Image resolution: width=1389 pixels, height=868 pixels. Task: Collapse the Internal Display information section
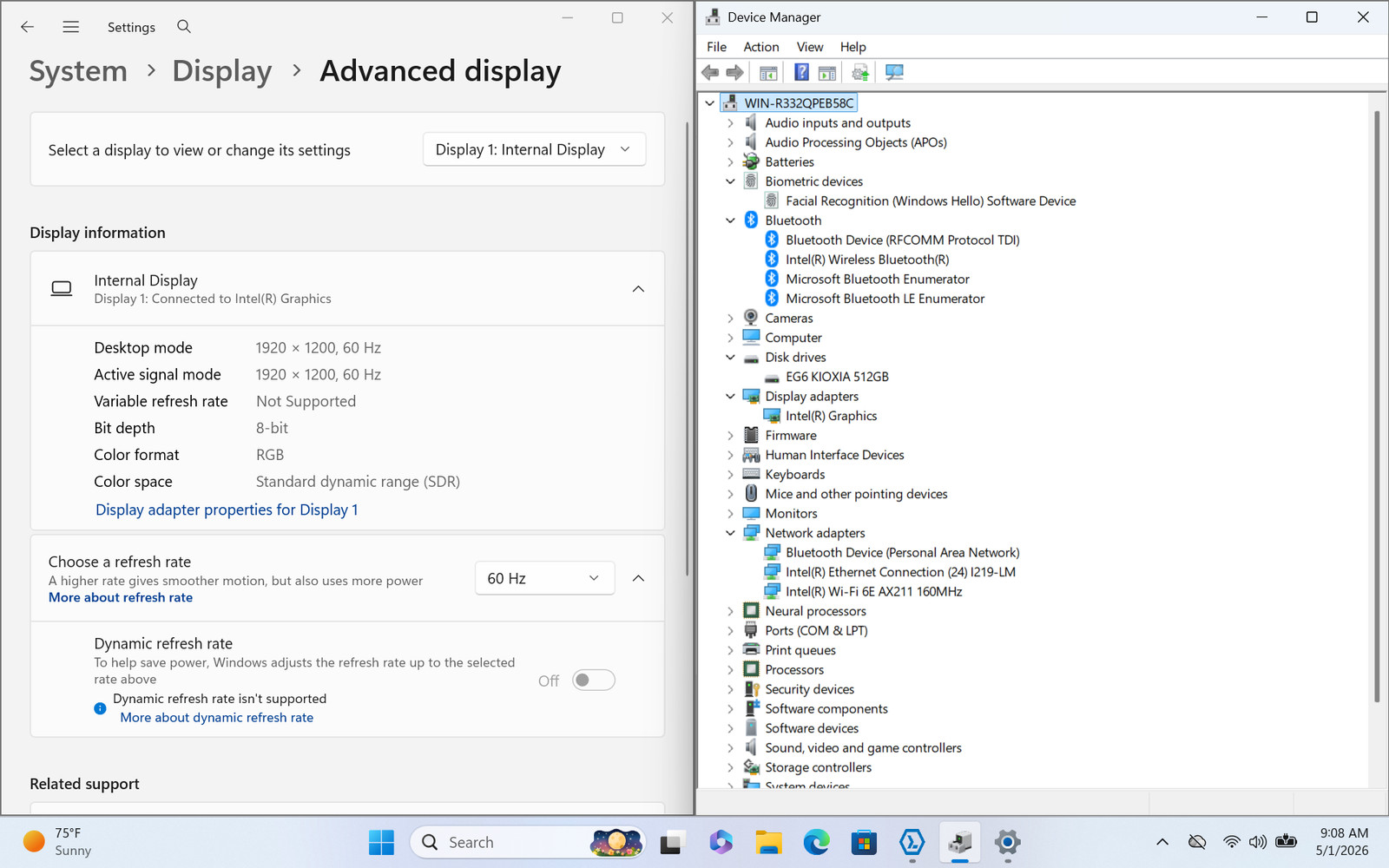[638, 289]
